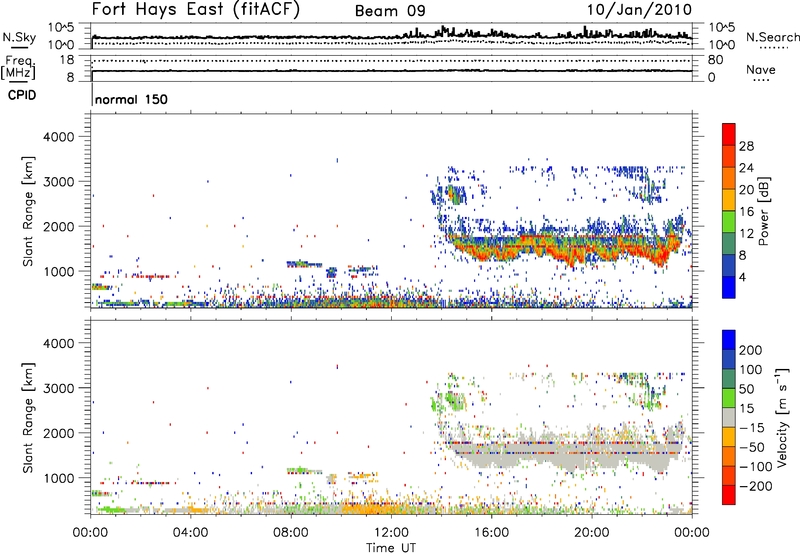Pick the red segment of power colorbar
This screenshot has height=554, width=800.
[x=729, y=134]
